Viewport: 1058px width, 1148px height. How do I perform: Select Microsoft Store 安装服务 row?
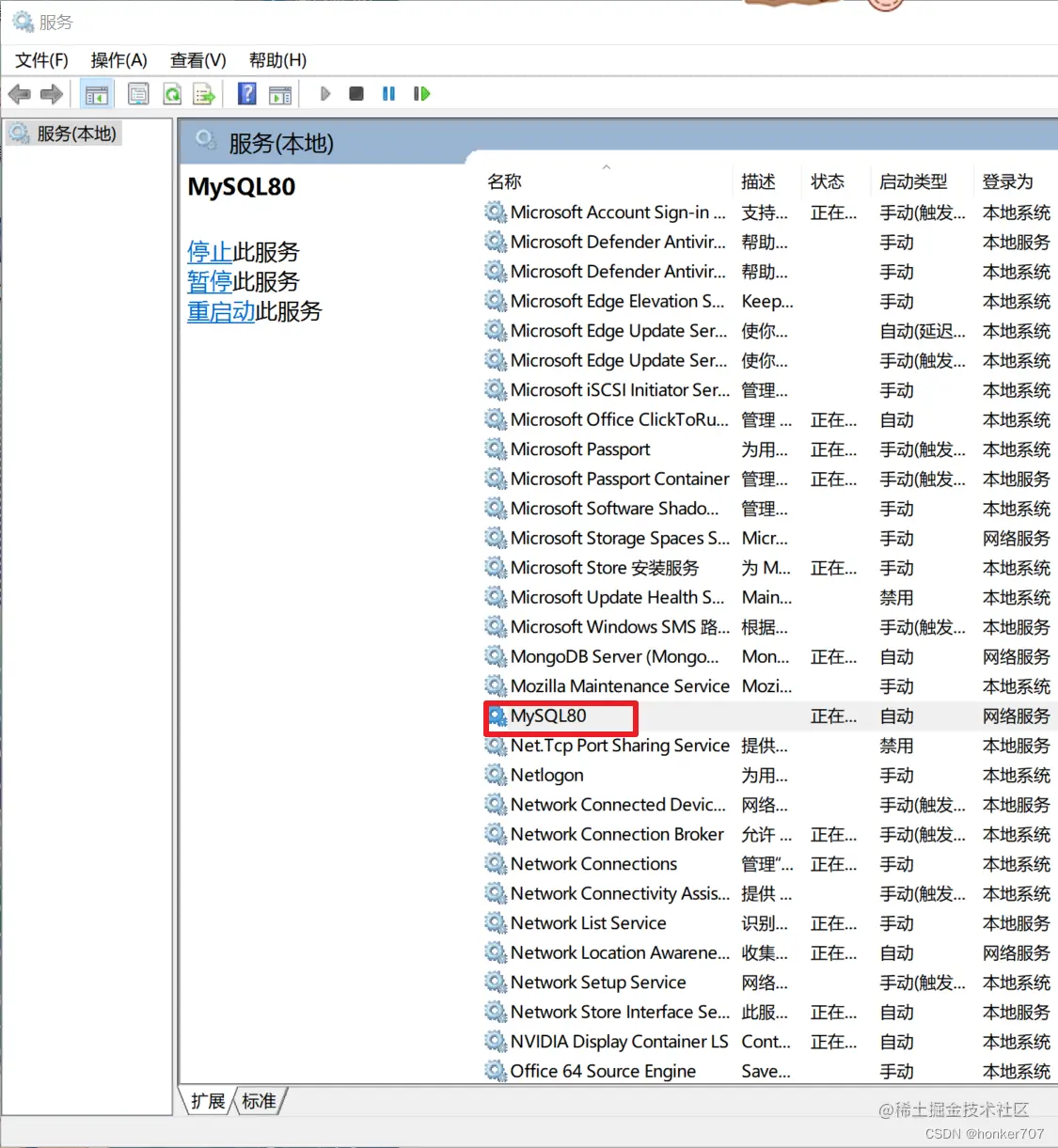tap(769, 568)
